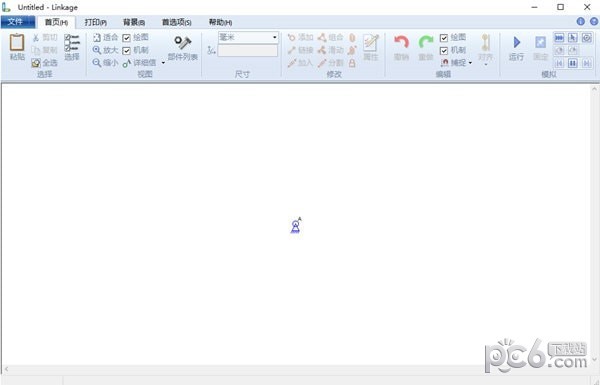600x385 pixels.
Task: Click the 滑动 (Slide) icon
Action: point(322,50)
